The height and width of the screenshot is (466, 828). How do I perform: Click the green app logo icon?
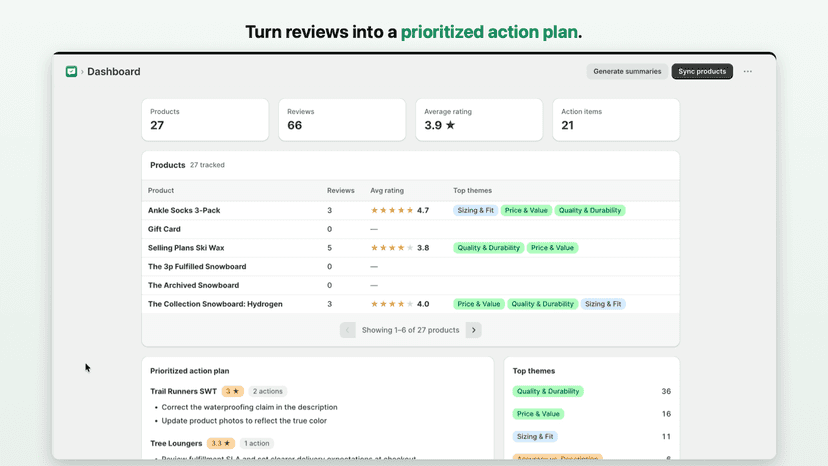pyautogui.click(x=71, y=71)
